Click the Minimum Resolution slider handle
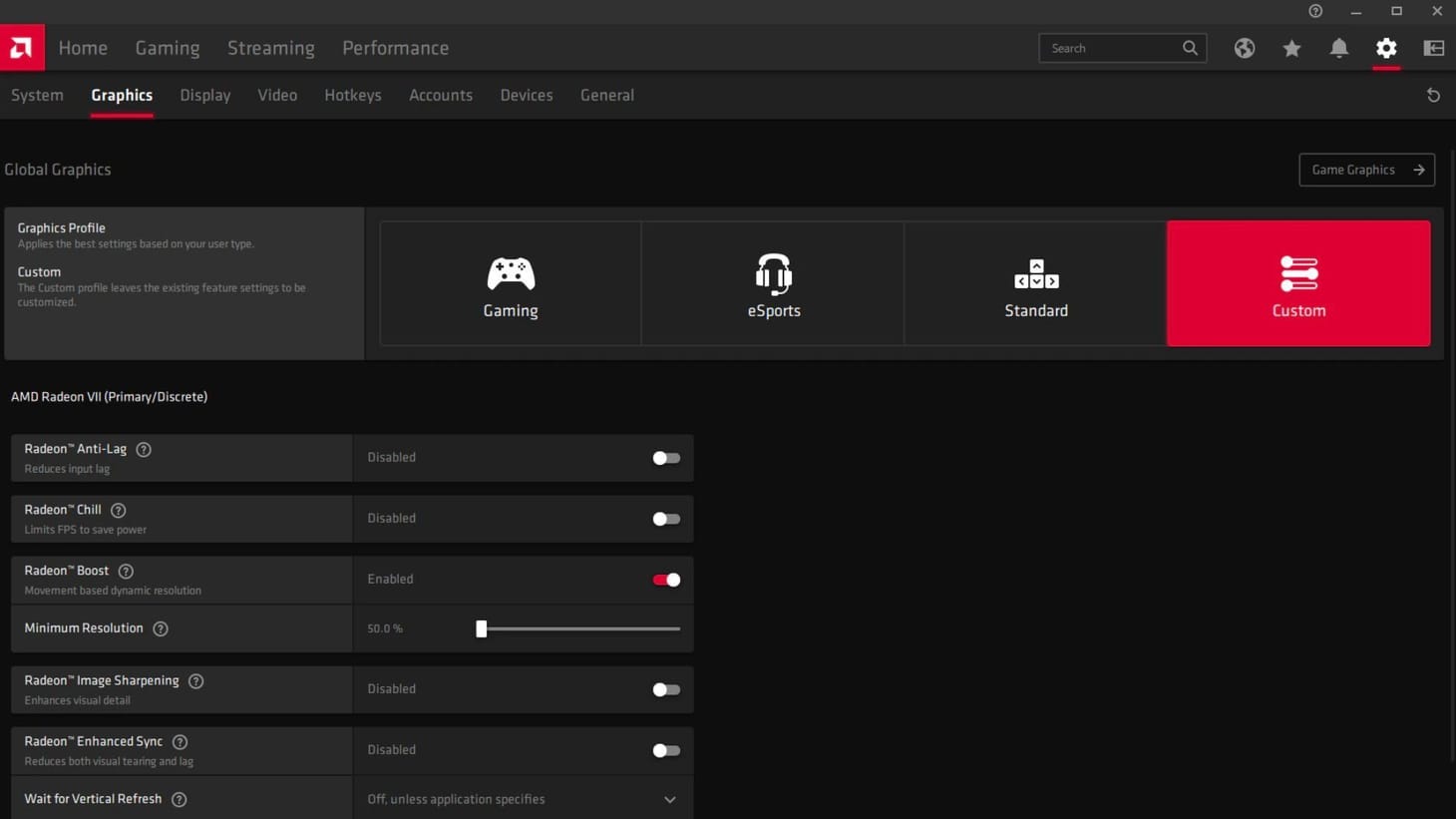Image resolution: width=1456 pixels, height=819 pixels. tap(482, 628)
